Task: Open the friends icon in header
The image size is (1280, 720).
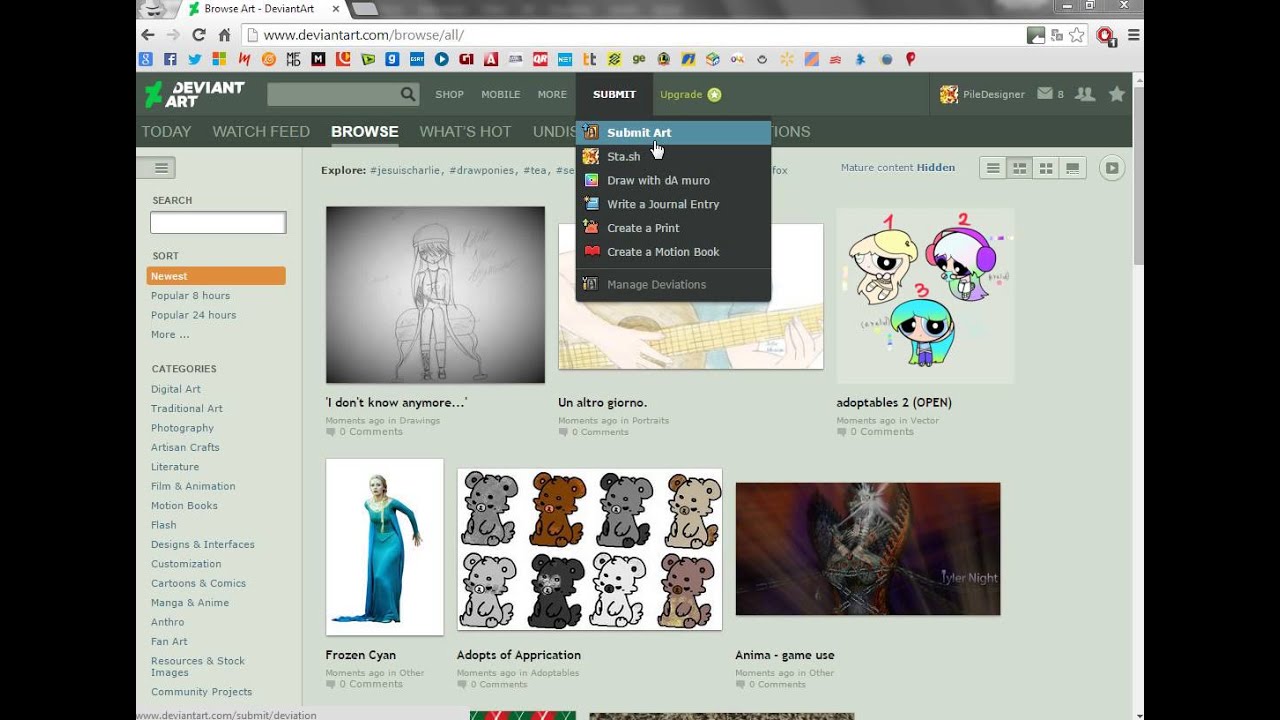Action: coord(1084,94)
